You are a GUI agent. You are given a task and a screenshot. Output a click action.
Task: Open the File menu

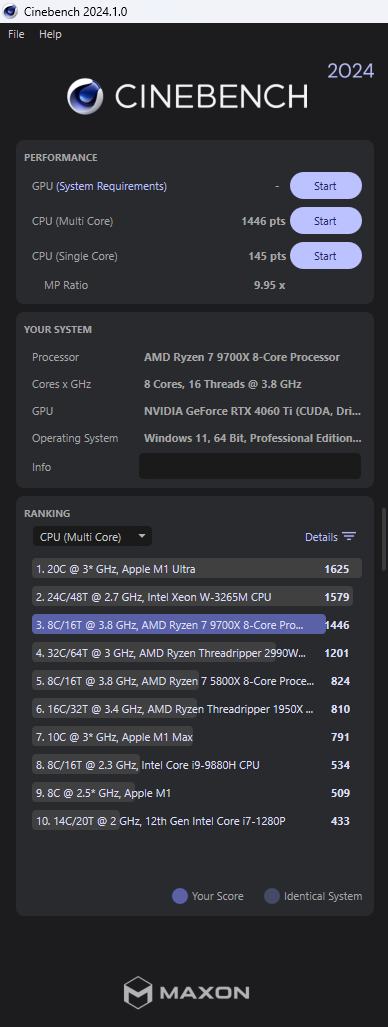pos(16,34)
